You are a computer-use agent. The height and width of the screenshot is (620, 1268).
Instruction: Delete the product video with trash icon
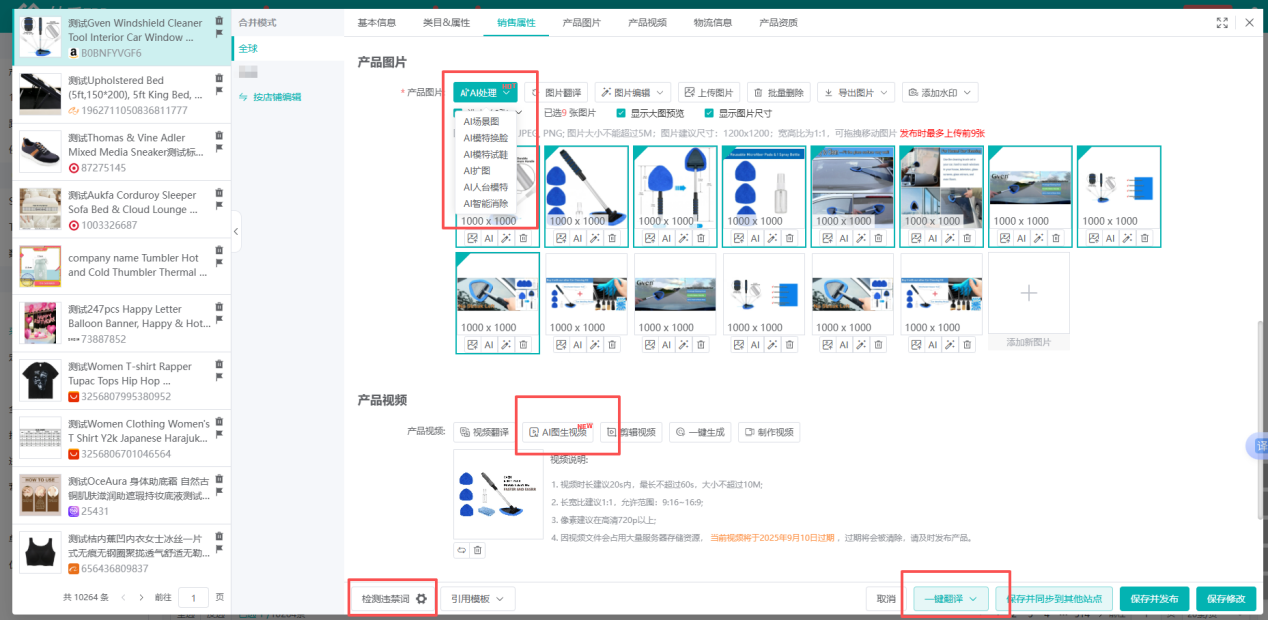[x=478, y=550]
